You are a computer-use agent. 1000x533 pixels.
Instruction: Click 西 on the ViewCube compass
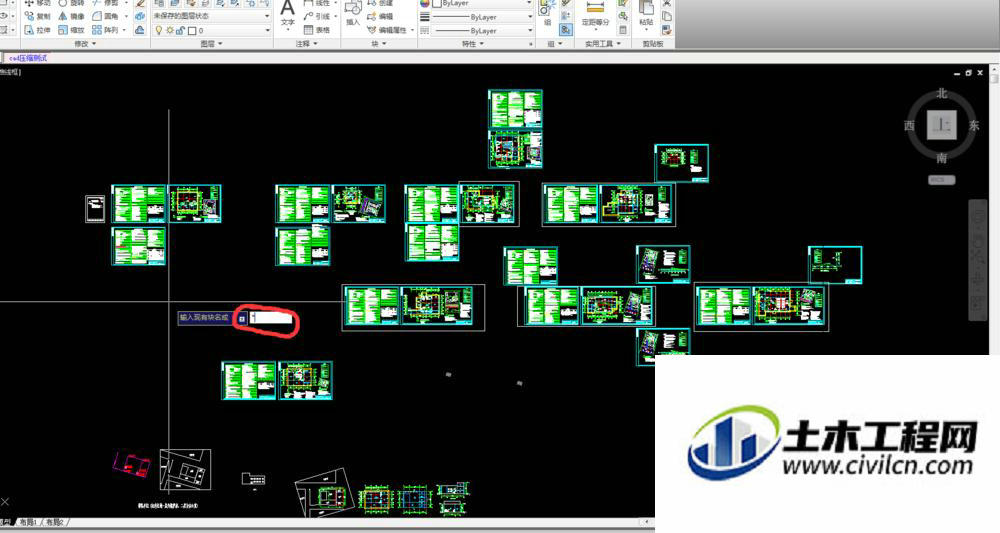pyautogui.click(x=909, y=125)
